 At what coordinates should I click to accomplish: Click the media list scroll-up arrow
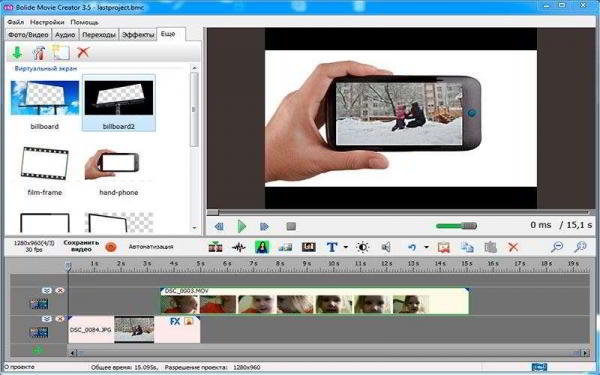click(x=194, y=68)
